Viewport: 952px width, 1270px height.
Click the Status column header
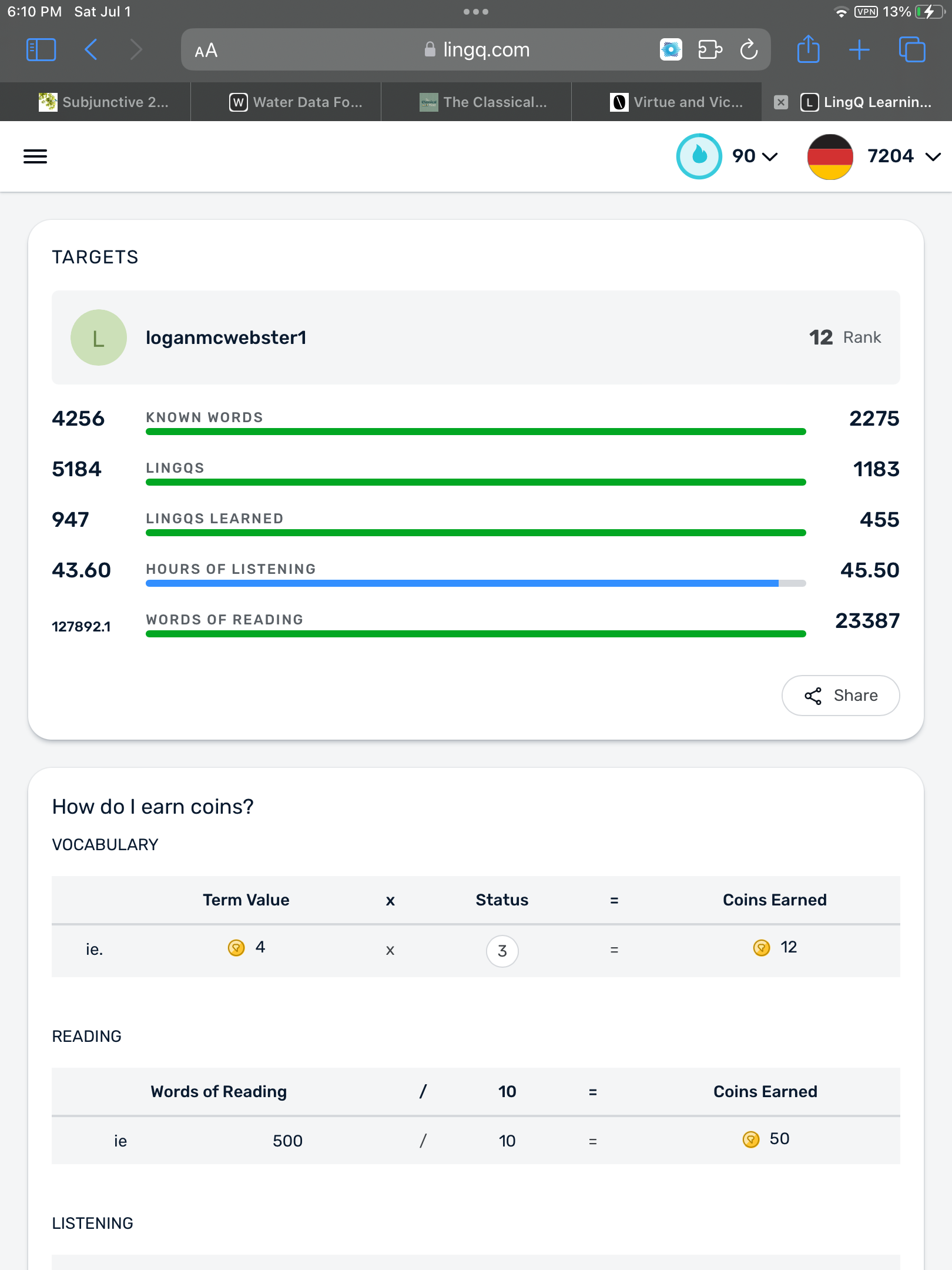tap(502, 900)
